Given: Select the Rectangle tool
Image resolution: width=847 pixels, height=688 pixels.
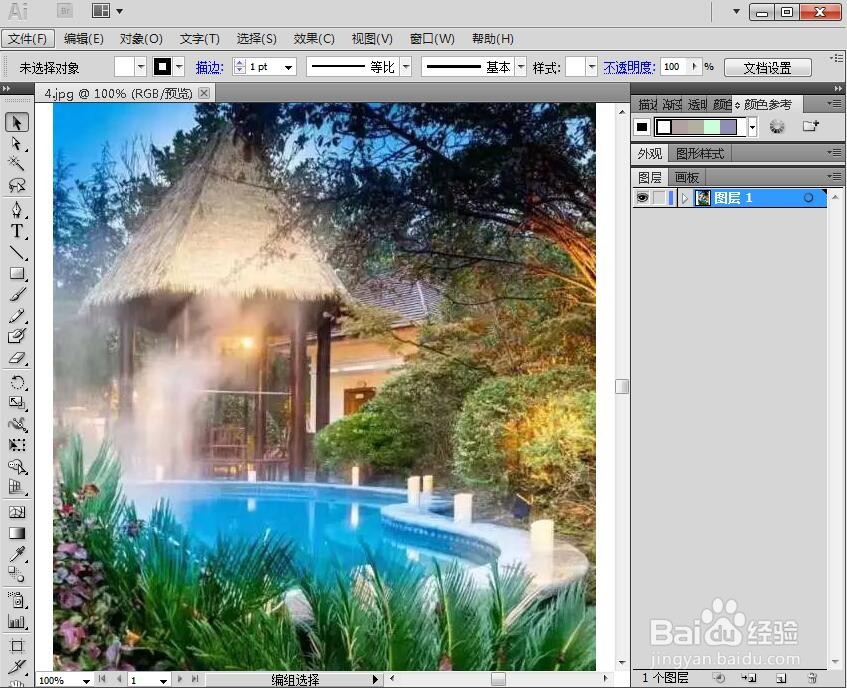Looking at the screenshot, I should pyautogui.click(x=17, y=273).
